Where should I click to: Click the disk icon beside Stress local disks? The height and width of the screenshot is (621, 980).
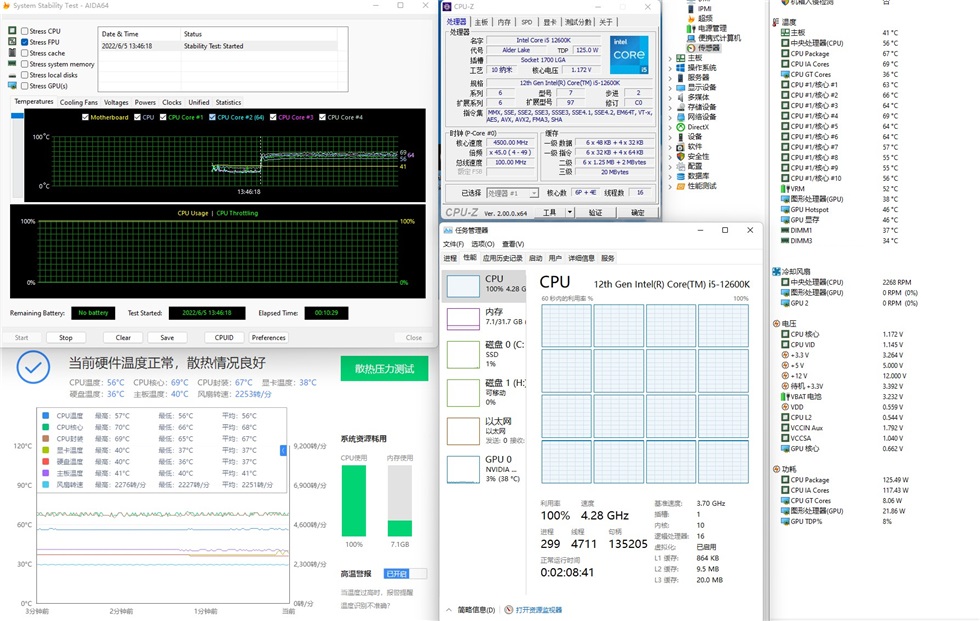(12, 74)
